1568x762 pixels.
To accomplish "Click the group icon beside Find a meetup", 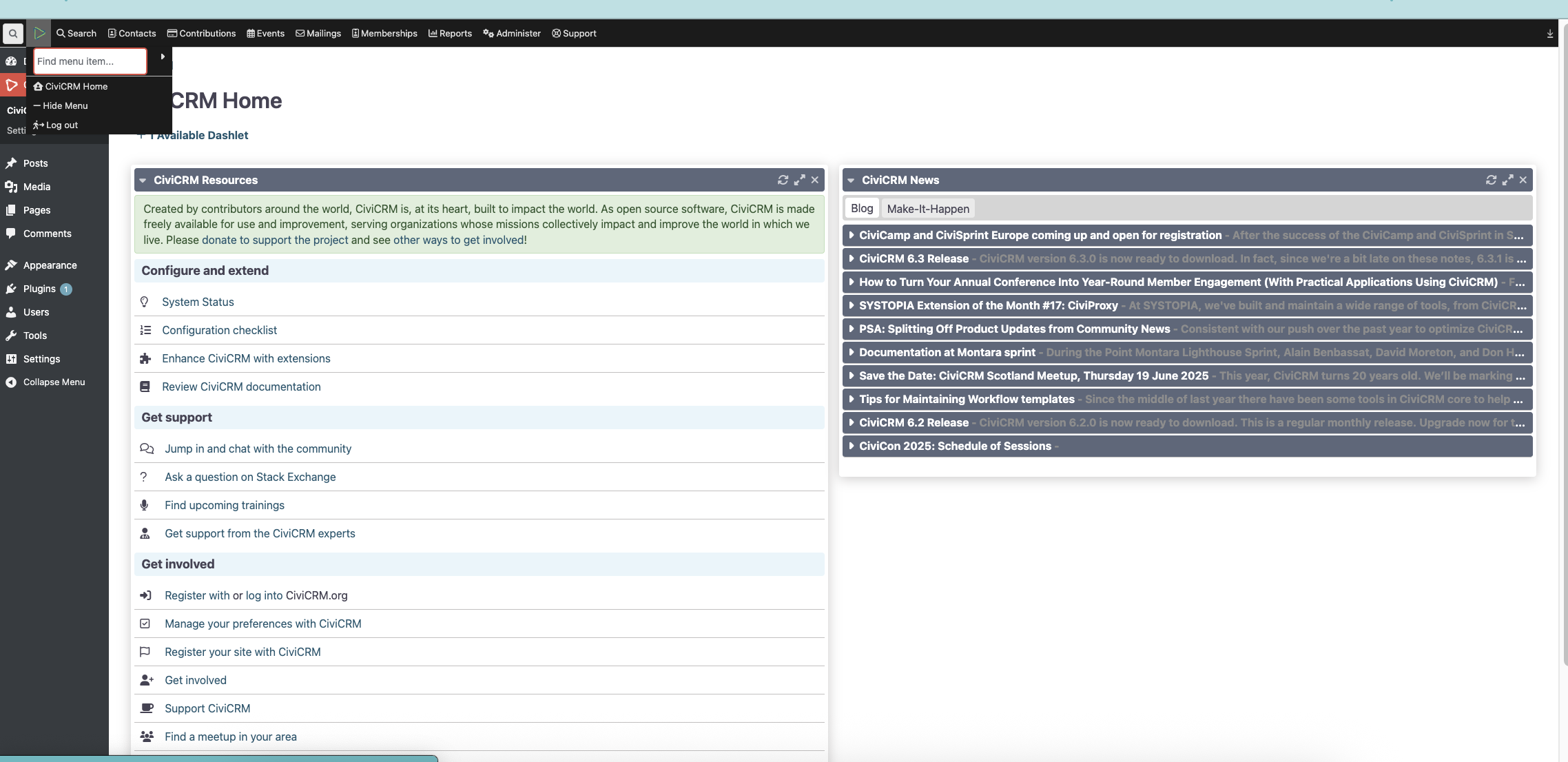I will (x=147, y=737).
